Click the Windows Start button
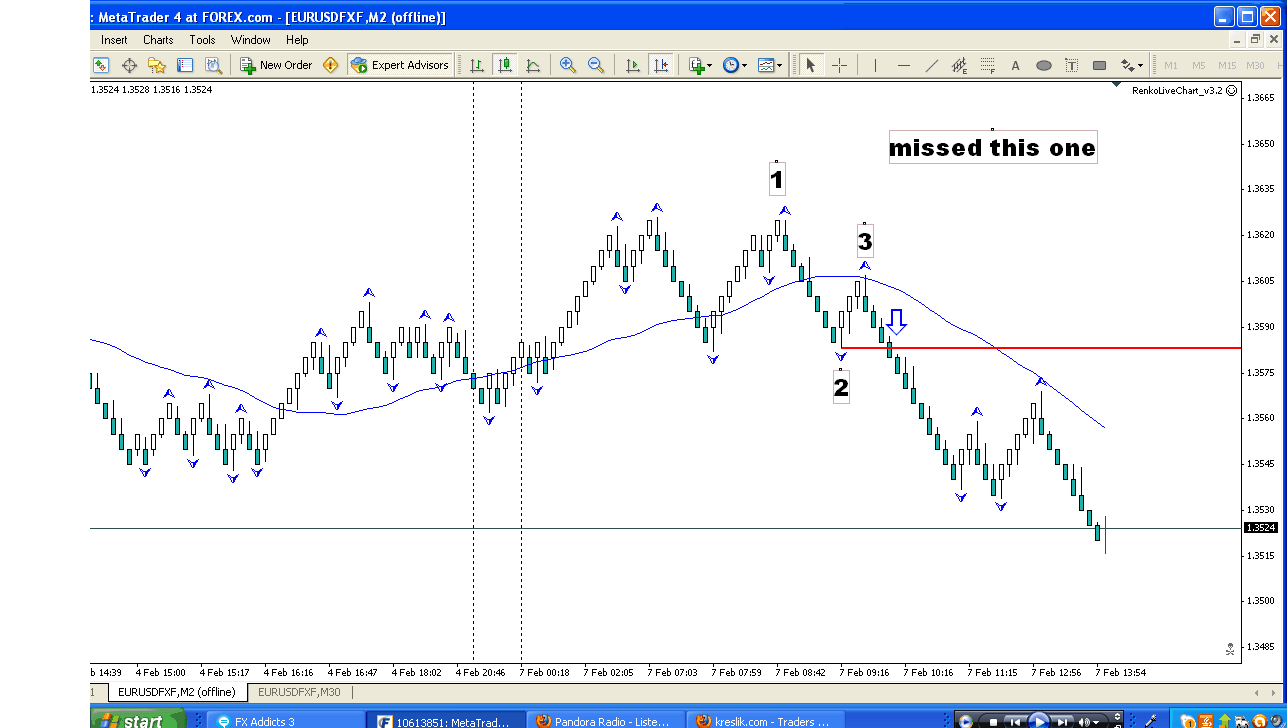This screenshot has height=728, width=1287. click(137, 720)
